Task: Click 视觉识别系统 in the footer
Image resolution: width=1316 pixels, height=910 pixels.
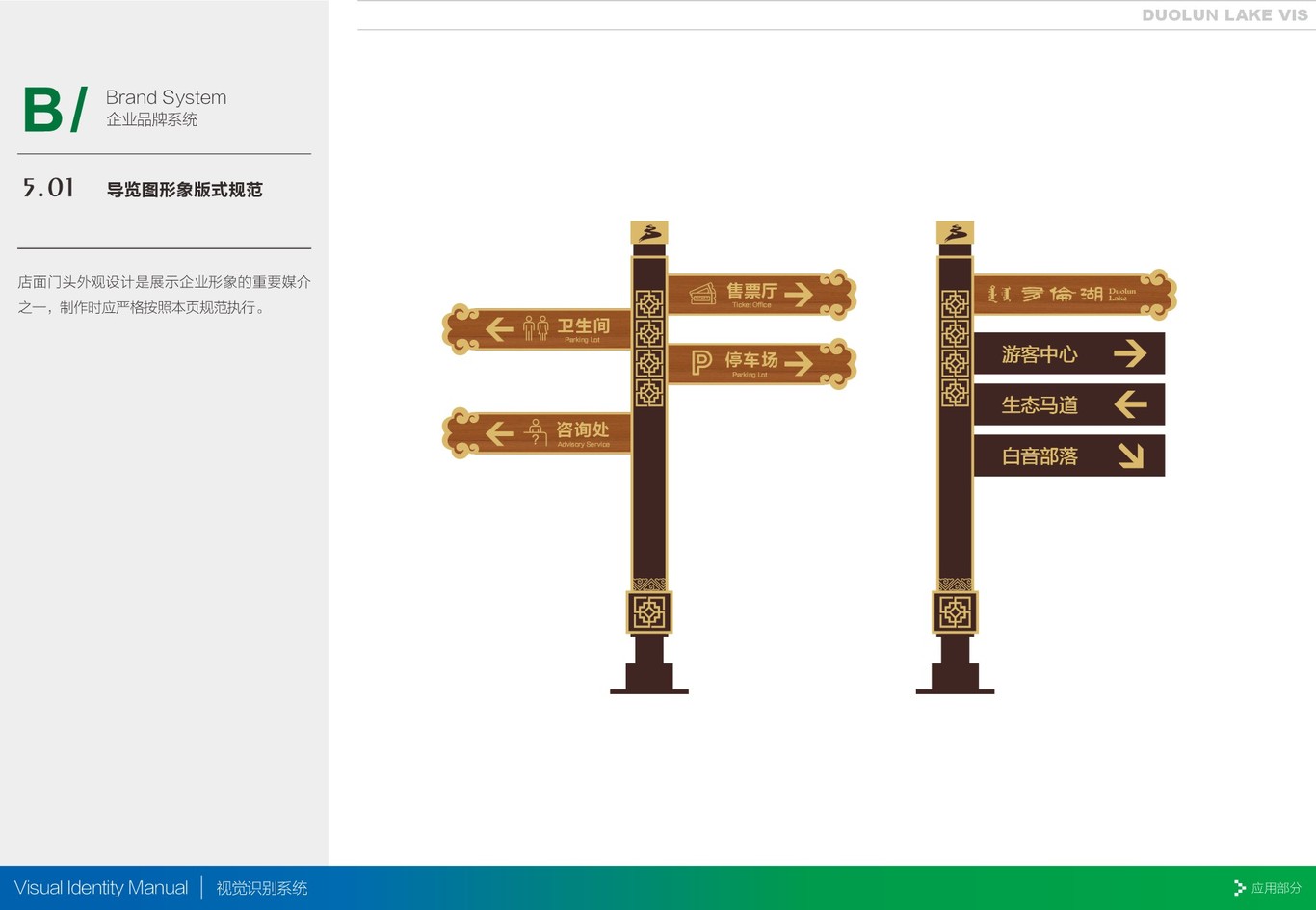Action: coord(262,888)
